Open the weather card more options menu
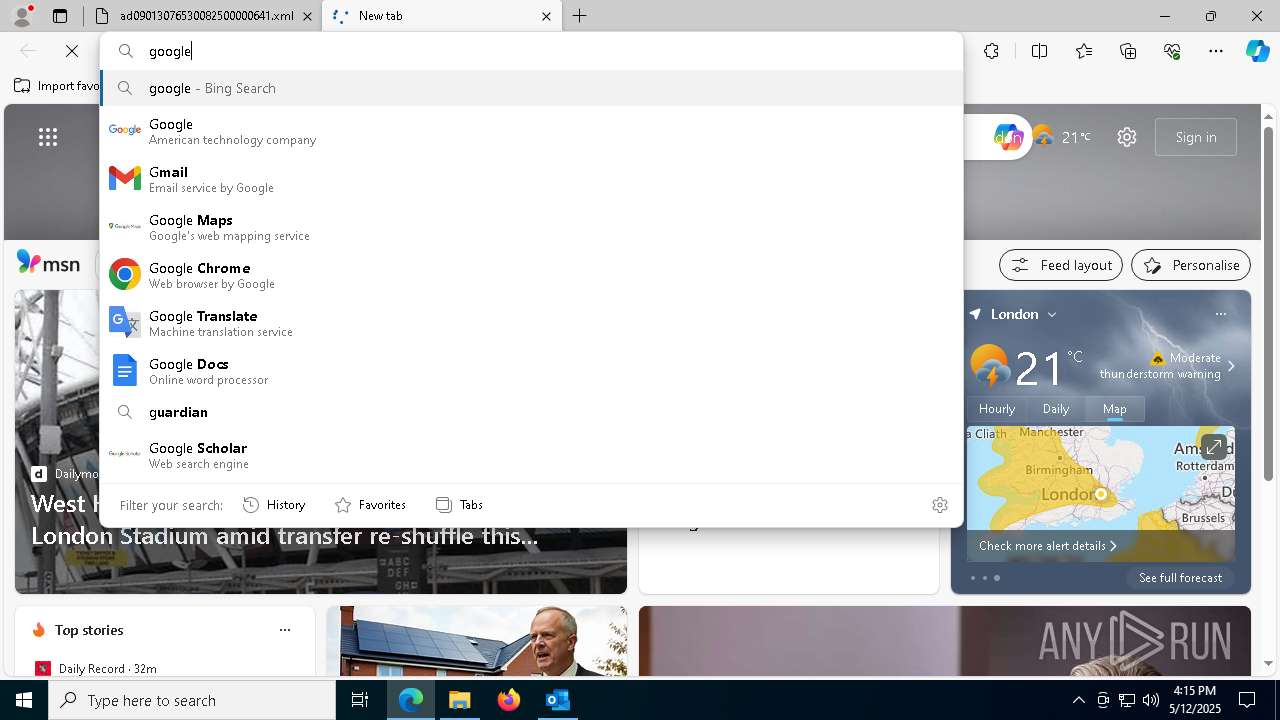1280x720 pixels. pyautogui.click(x=1220, y=314)
